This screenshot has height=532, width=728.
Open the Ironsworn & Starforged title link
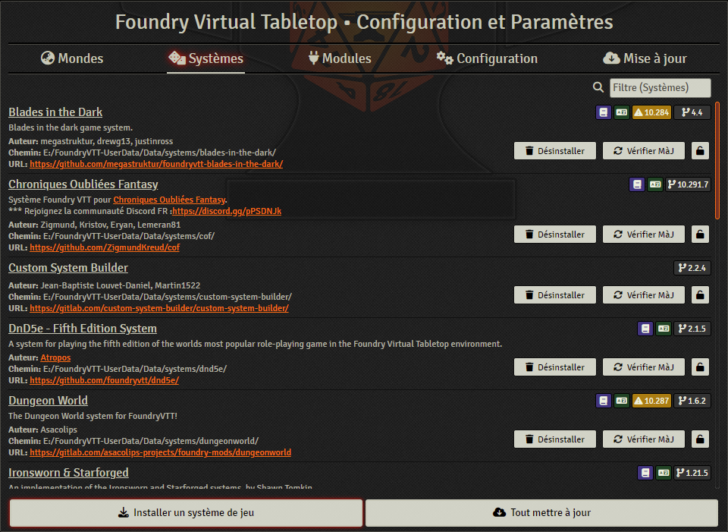pos(68,473)
